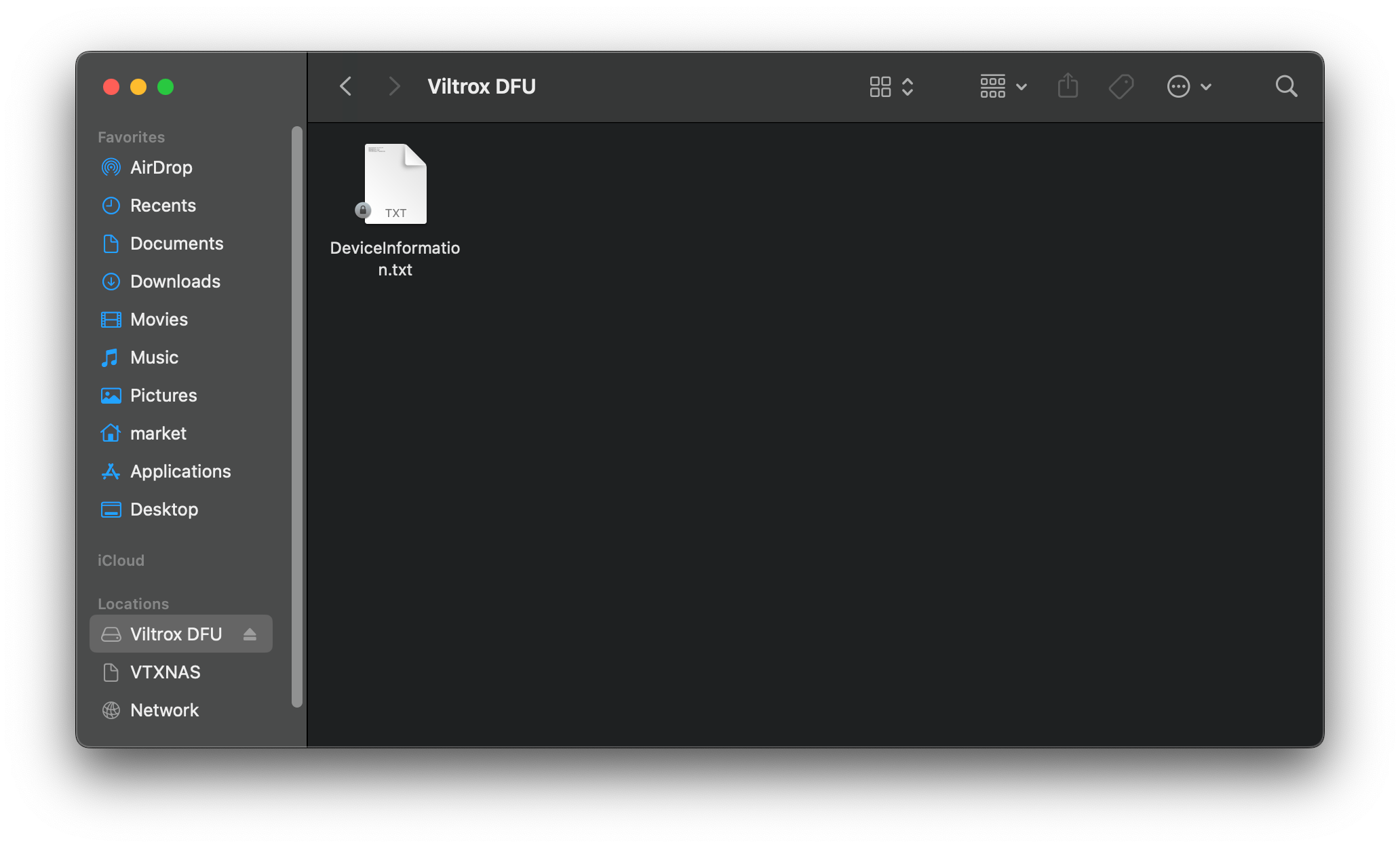Open the More actions ellipsis icon

(x=1179, y=86)
